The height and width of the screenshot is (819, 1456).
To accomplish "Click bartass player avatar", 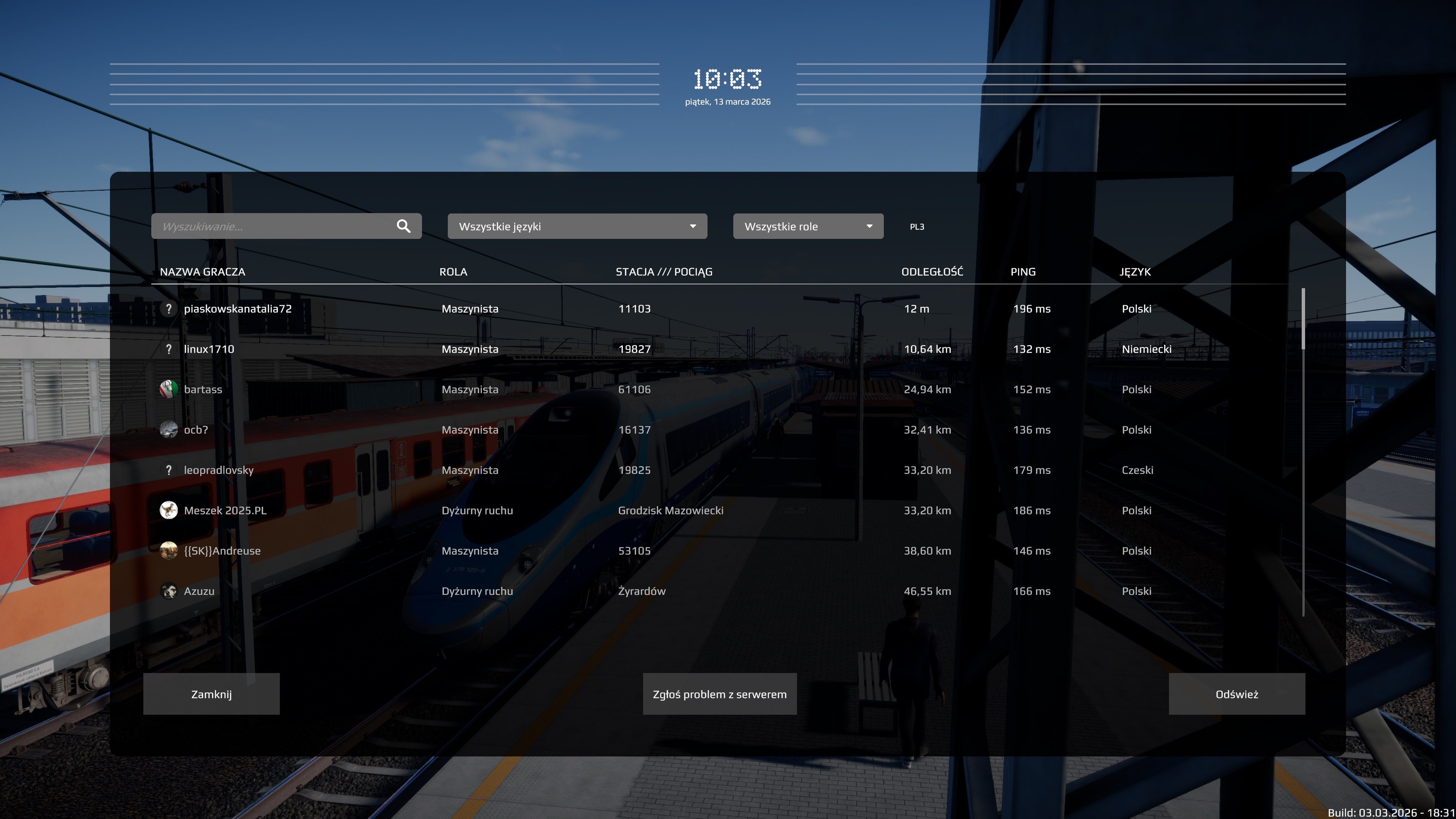I will (x=168, y=389).
